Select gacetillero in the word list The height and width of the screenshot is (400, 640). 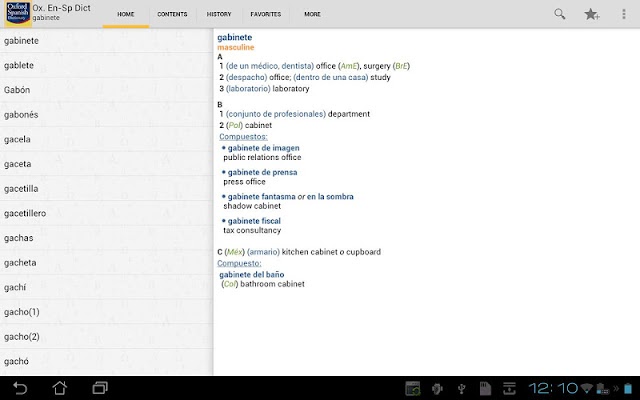coord(106,213)
